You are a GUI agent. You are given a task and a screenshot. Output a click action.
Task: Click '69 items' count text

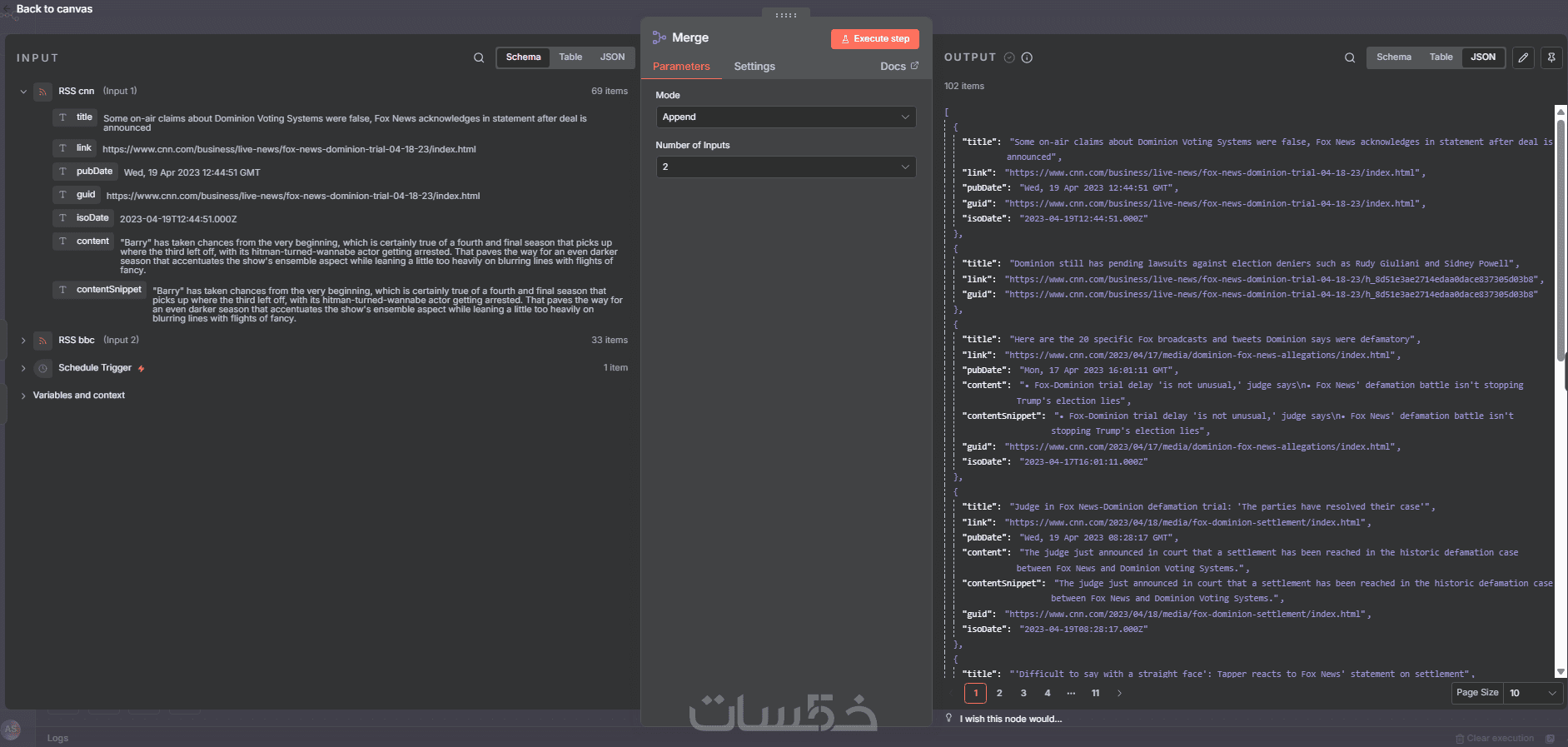pos(610,92)
